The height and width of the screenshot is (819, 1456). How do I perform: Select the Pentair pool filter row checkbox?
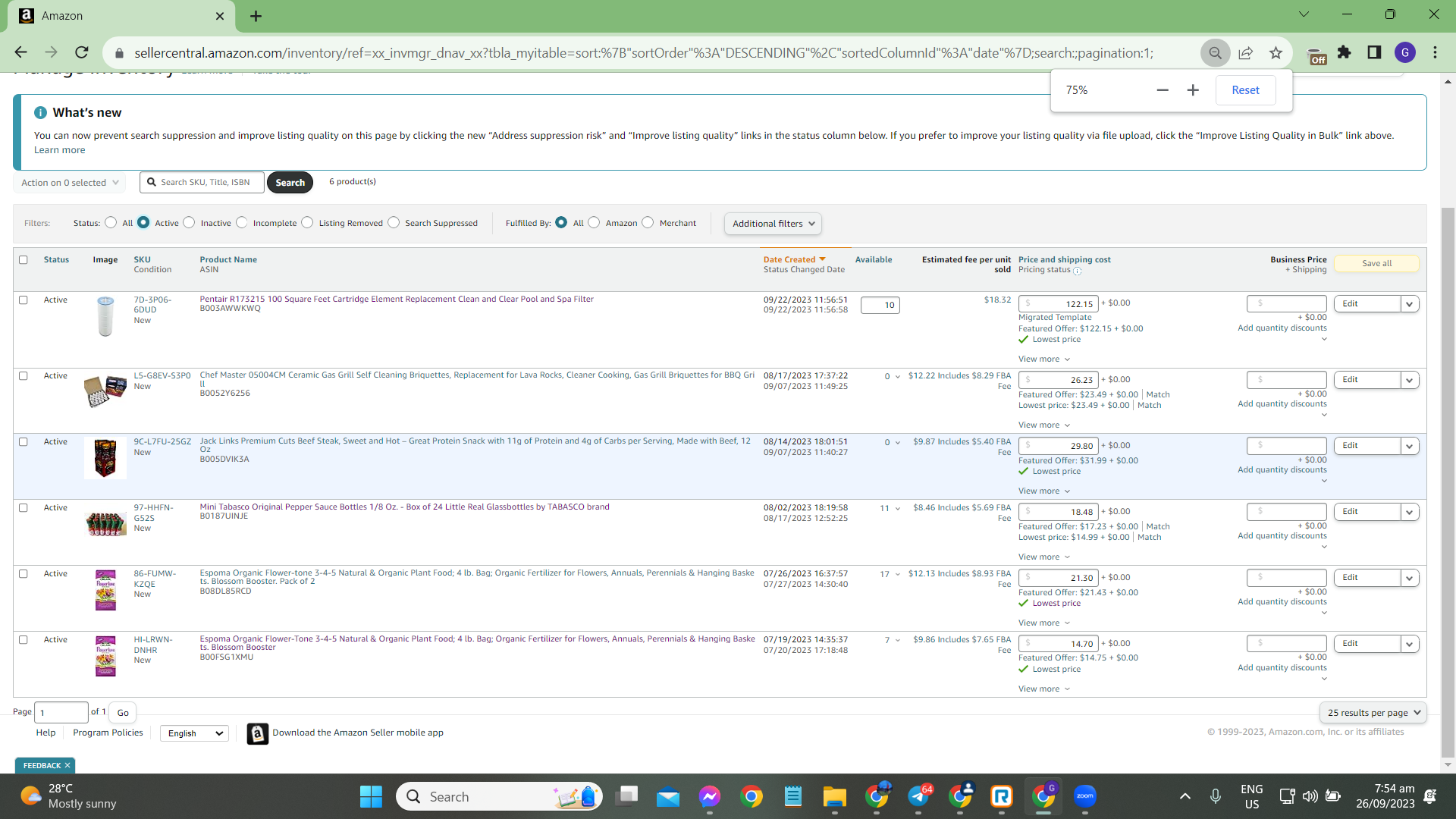coord(23,300)
